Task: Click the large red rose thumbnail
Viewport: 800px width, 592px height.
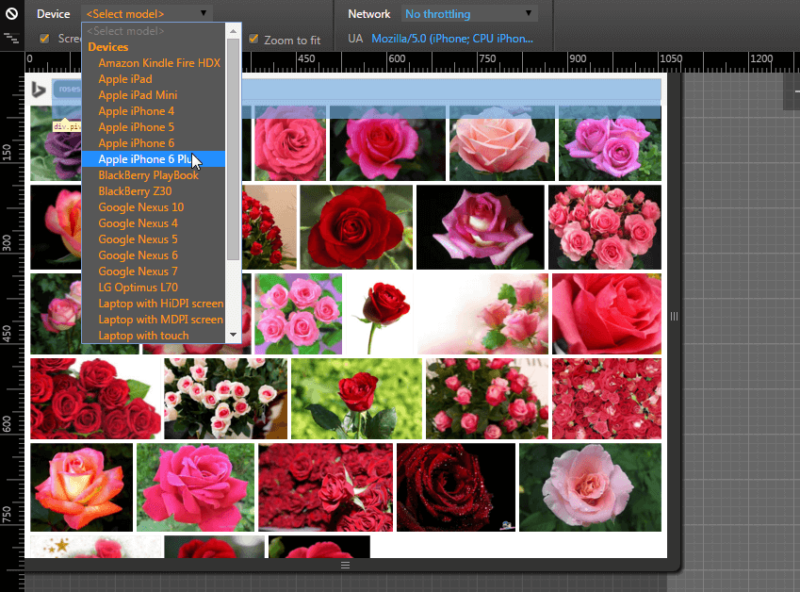Action: [355, 227]
